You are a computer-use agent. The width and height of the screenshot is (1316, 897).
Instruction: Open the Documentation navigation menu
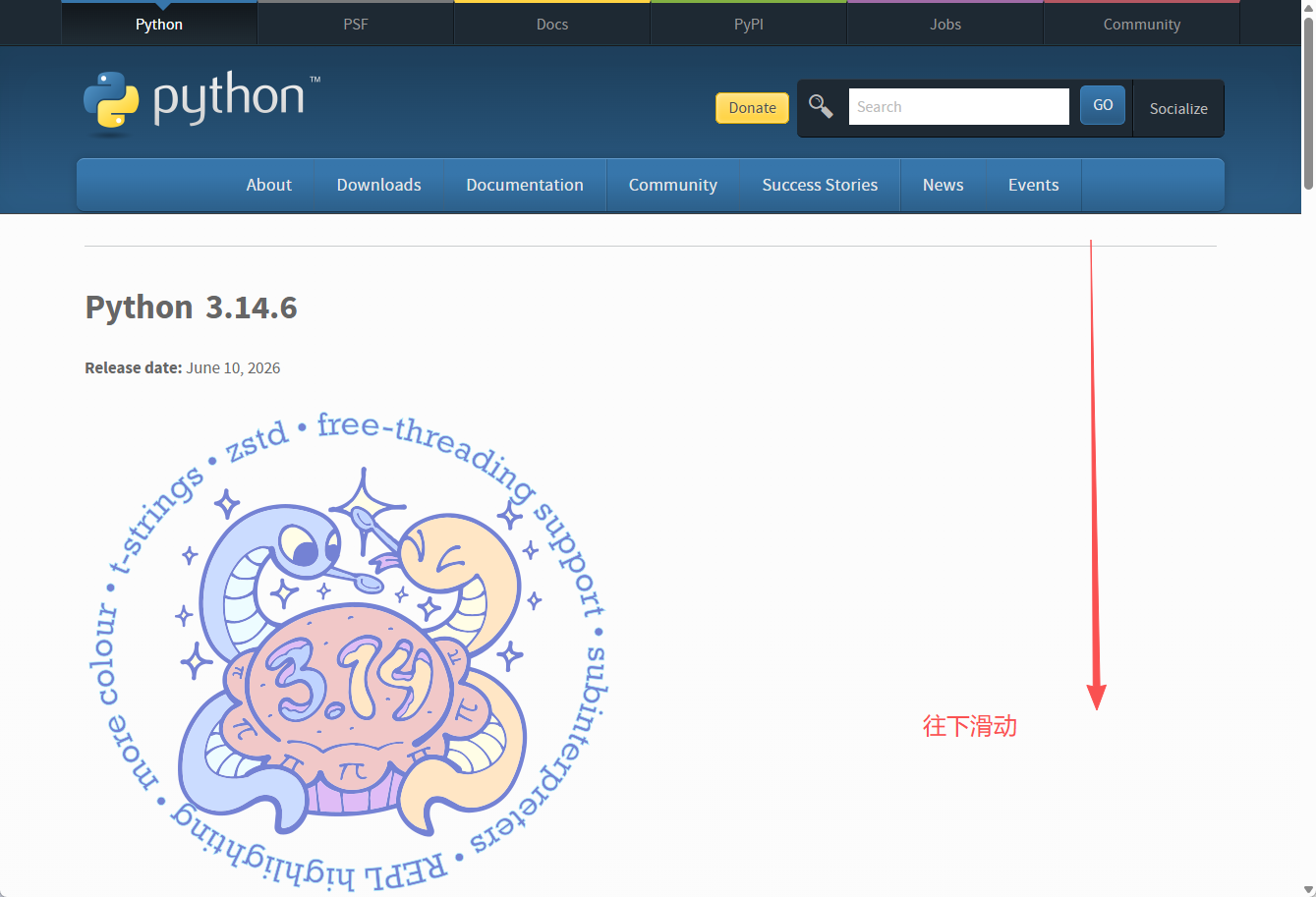tap(525, 185)
